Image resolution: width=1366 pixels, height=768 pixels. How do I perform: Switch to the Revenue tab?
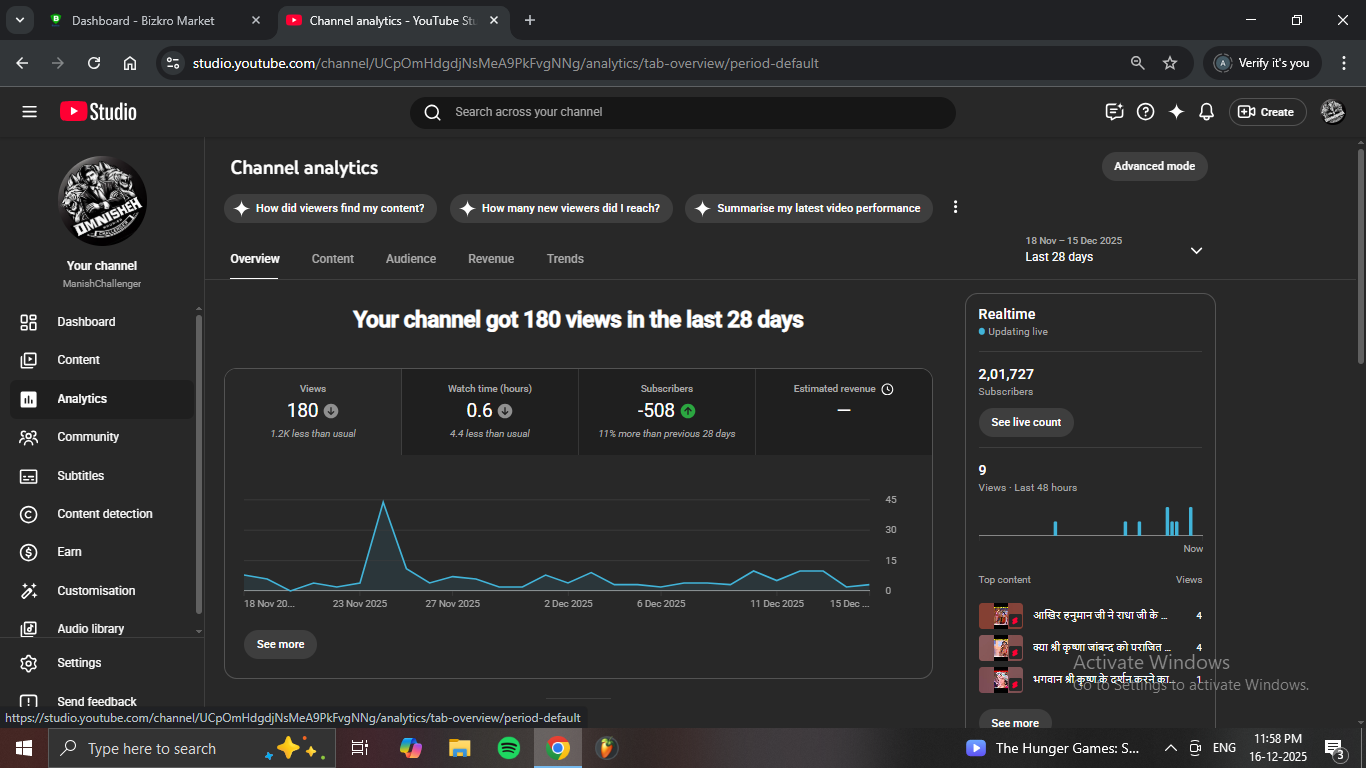point(491,259)
